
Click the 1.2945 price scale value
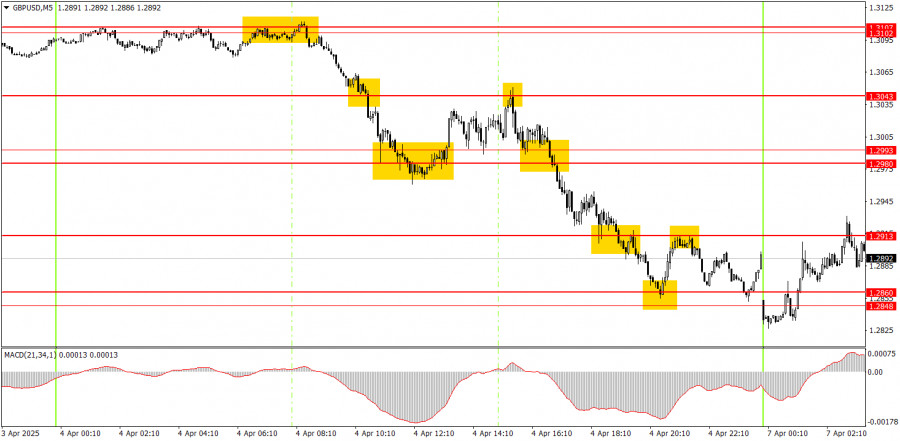[x=882, y=202]
